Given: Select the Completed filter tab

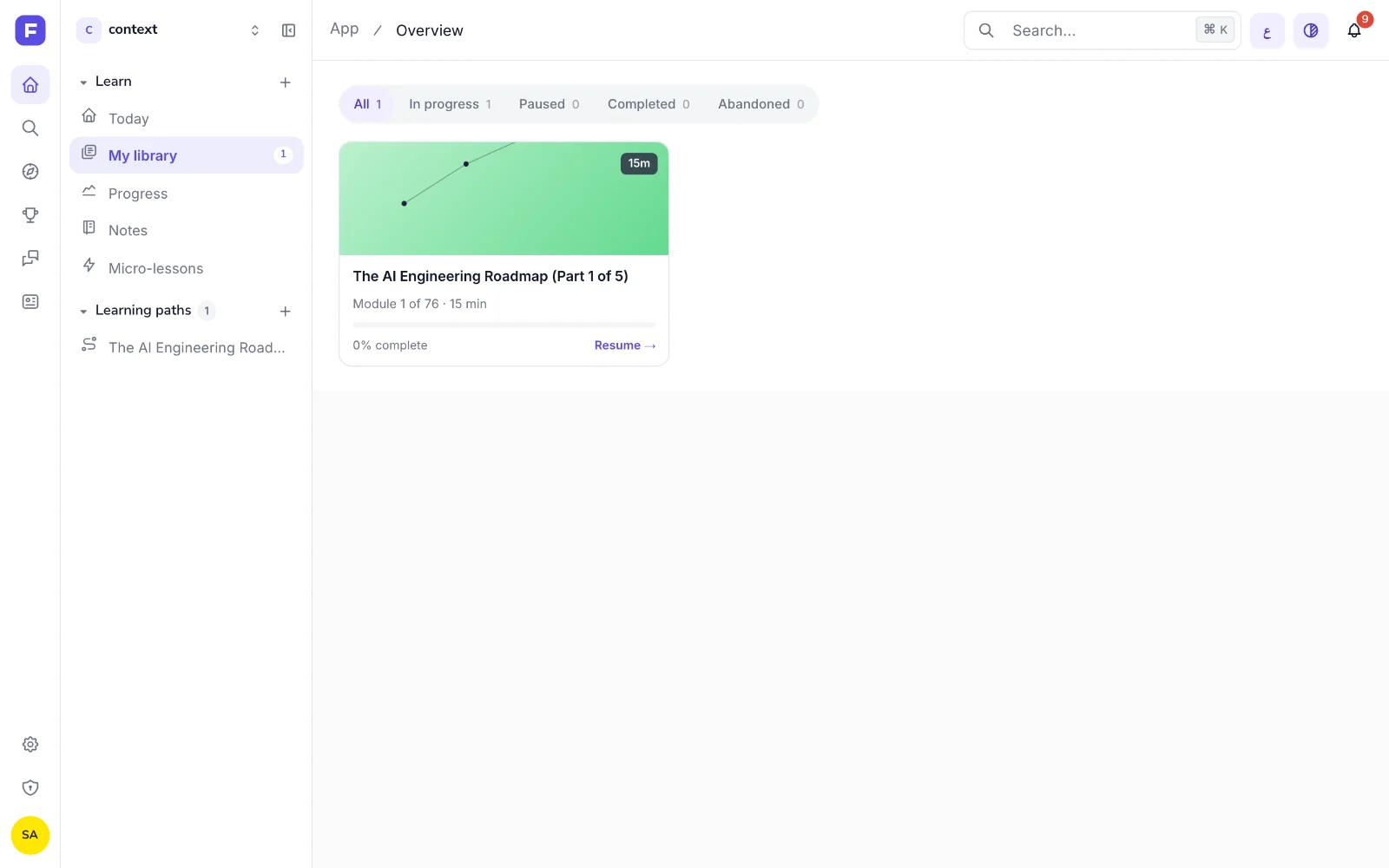Looking at the screenshot, I should click(648, 104).
